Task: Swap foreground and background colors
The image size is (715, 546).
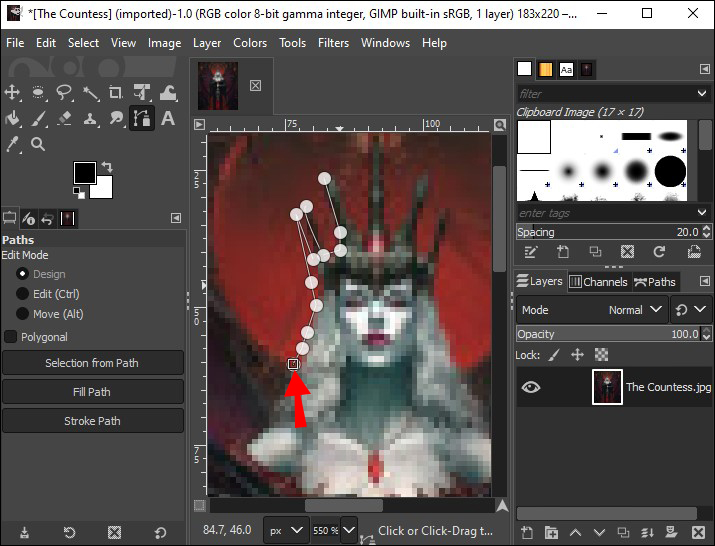Action: [107, 167]
